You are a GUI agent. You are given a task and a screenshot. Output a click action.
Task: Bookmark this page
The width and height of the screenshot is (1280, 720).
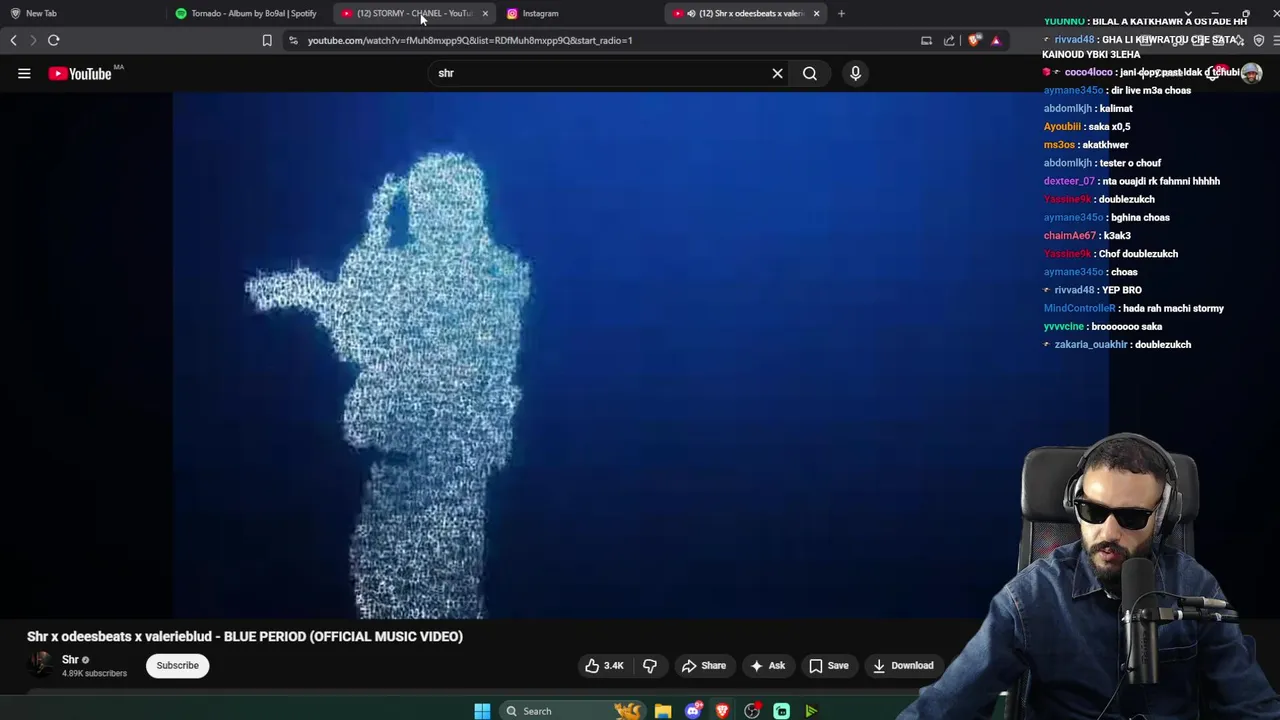[x=267, y=40]
